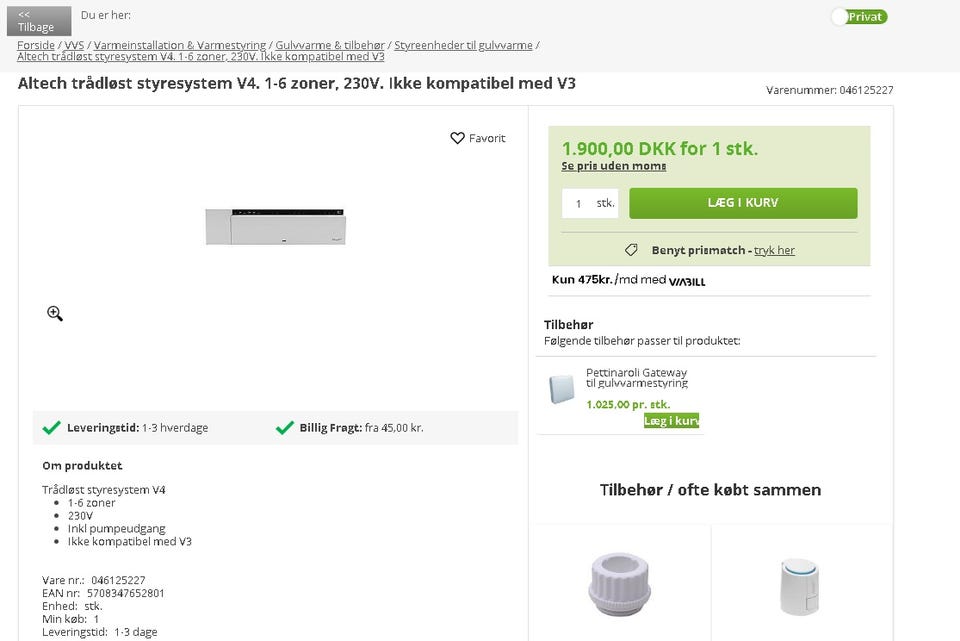Go to Gulvvarme & tilbehør breadcrumb
This screenshot has height=641, width=960.
coord(330,45)
